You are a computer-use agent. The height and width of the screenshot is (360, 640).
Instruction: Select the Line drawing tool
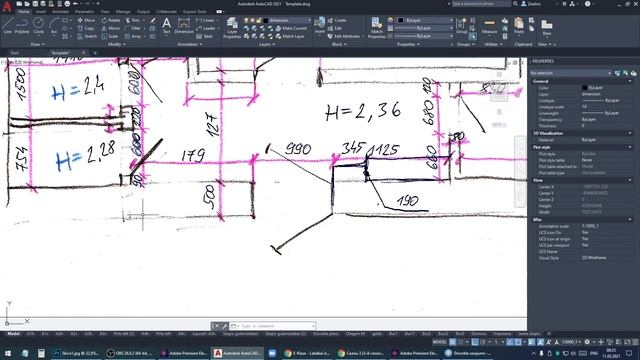8,25
